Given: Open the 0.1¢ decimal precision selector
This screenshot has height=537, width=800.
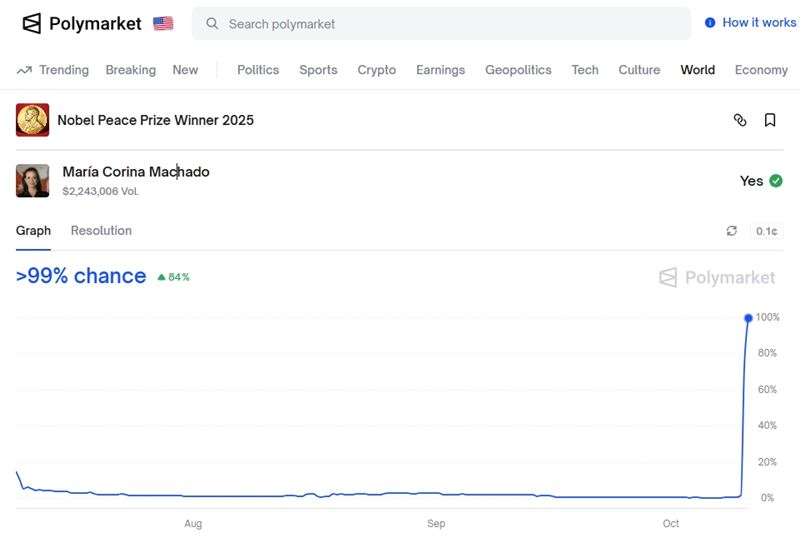Looking at the screenshot, I should pyautogui.click(x=766, y=231).
